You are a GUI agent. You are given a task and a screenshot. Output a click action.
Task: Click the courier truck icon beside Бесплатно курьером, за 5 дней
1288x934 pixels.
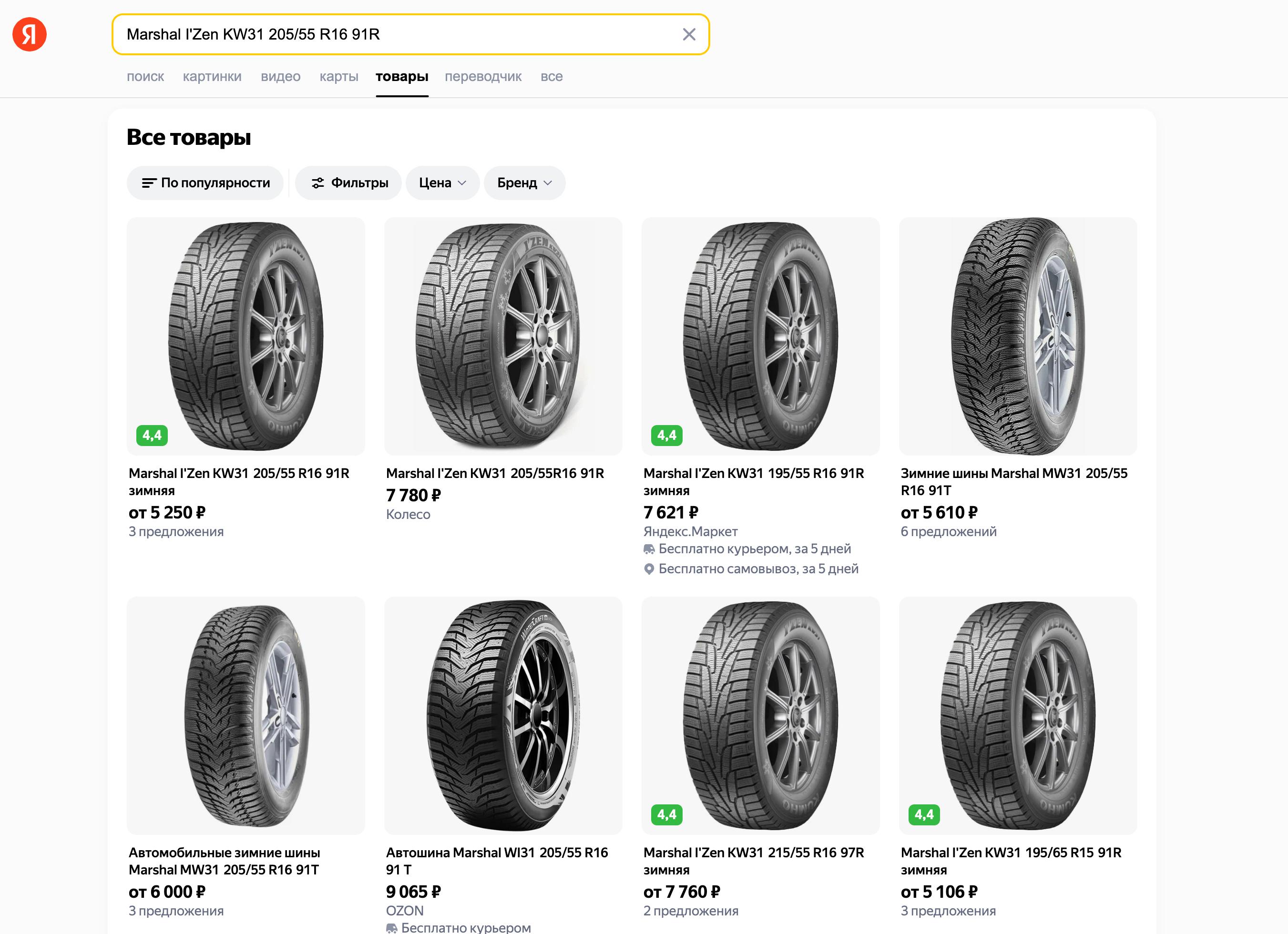[x=649, y=549]
